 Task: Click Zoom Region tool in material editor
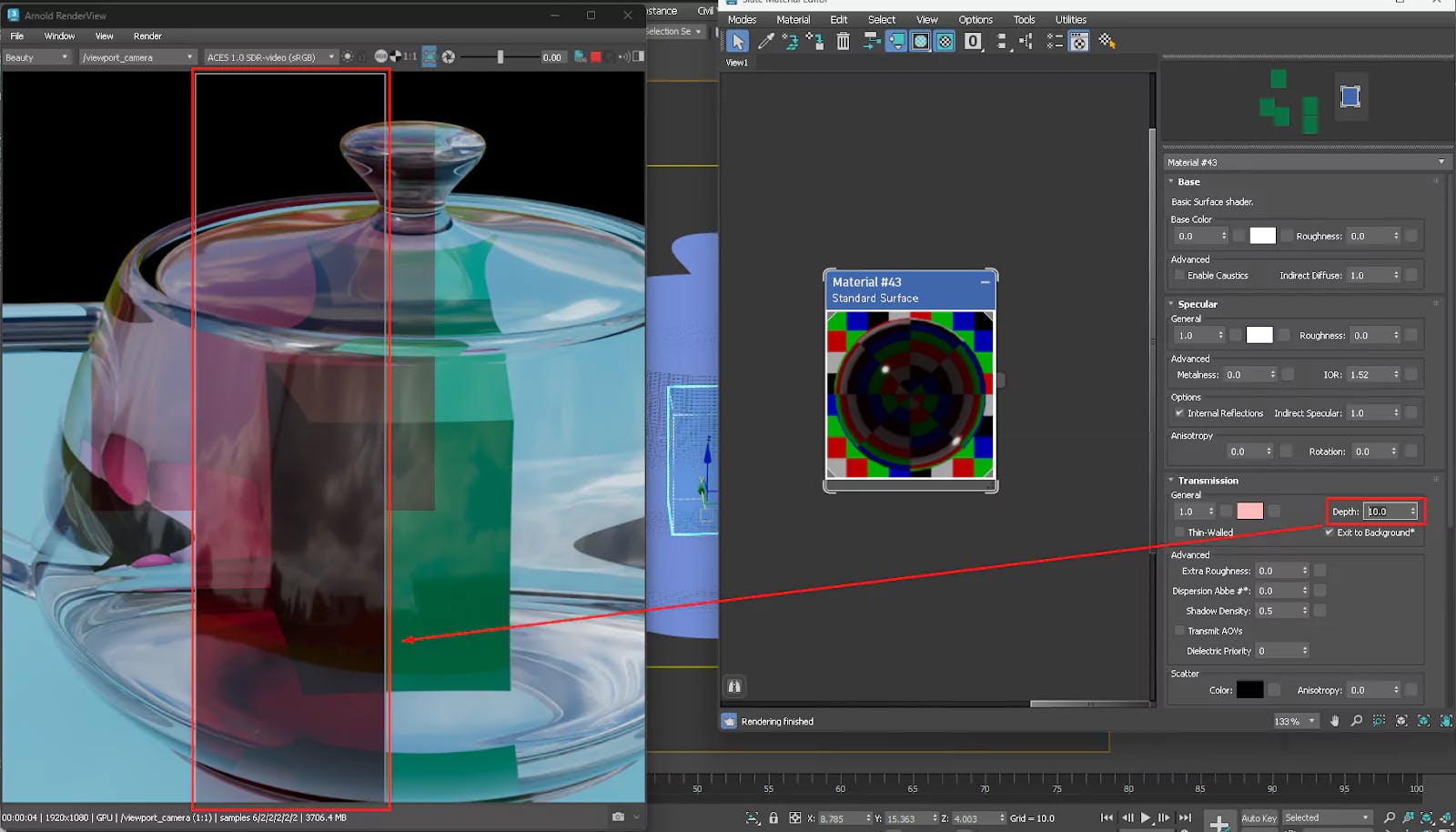click(1379, 721)
